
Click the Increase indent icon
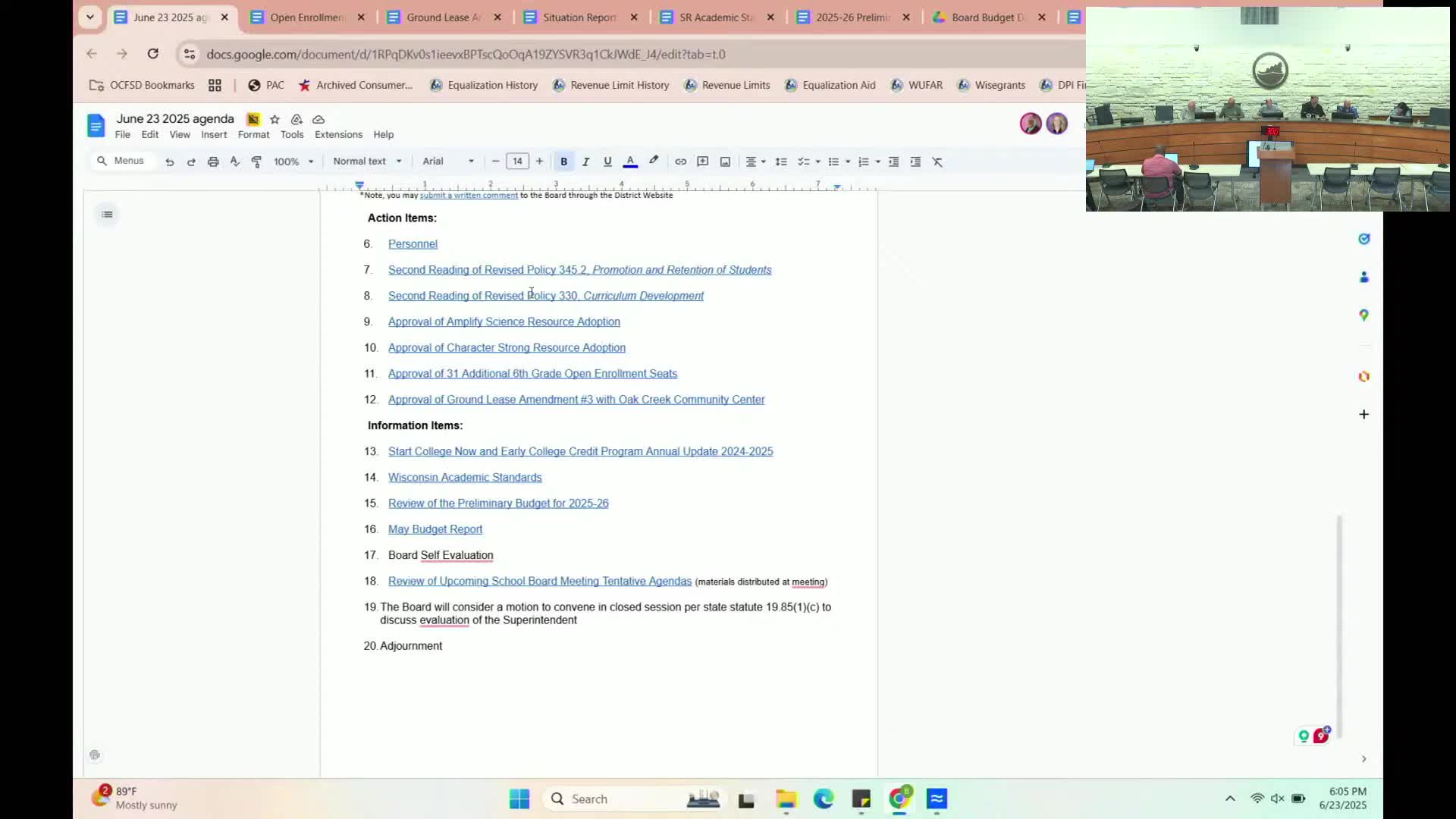(x=915, y=162)
